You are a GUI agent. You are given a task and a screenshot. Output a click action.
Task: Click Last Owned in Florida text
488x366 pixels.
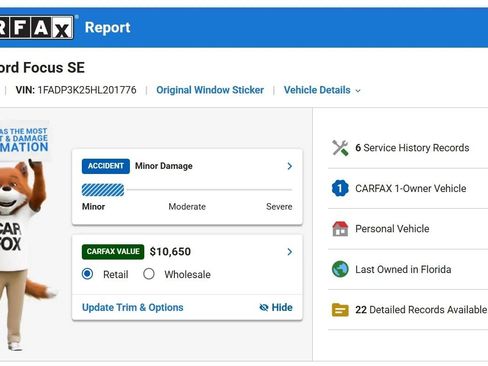(x=403, y=269)
